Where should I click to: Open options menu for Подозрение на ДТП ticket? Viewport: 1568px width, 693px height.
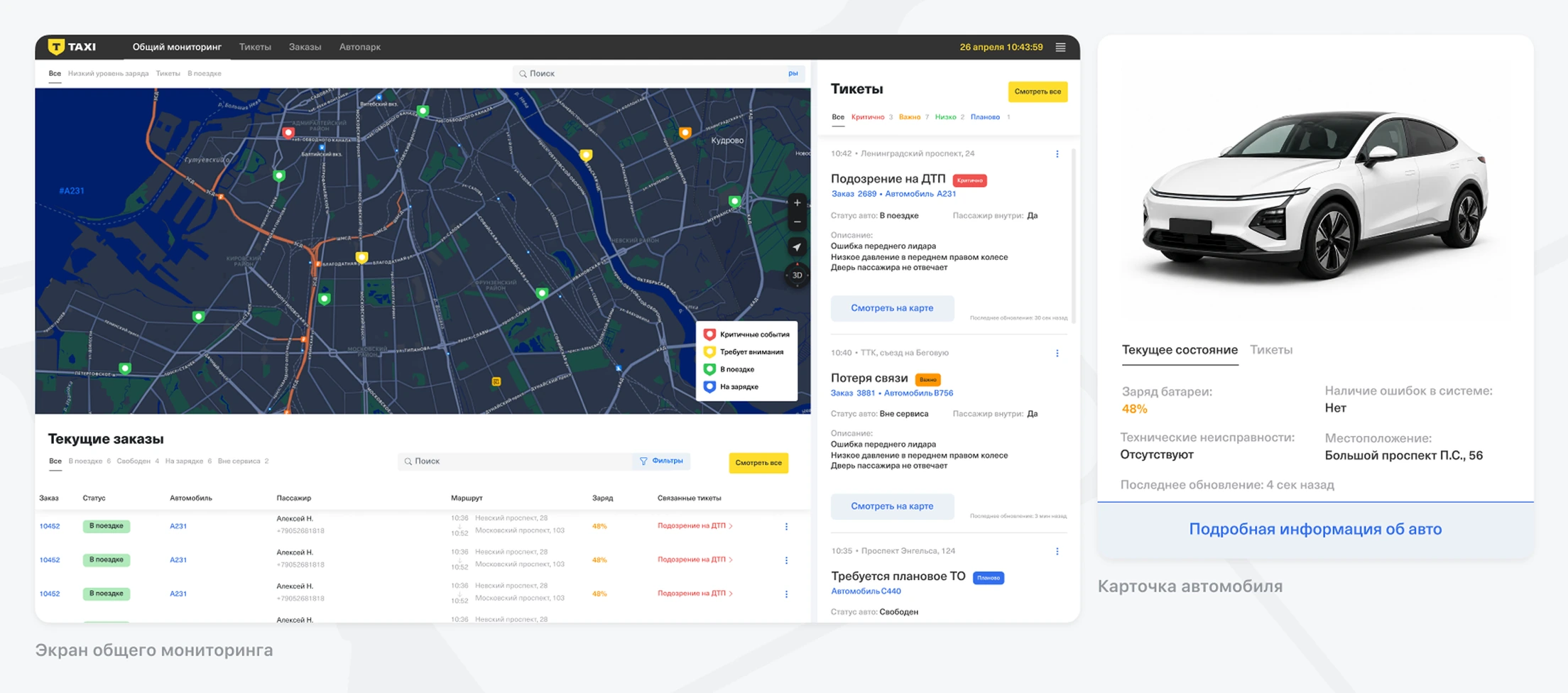point(1057,154)
